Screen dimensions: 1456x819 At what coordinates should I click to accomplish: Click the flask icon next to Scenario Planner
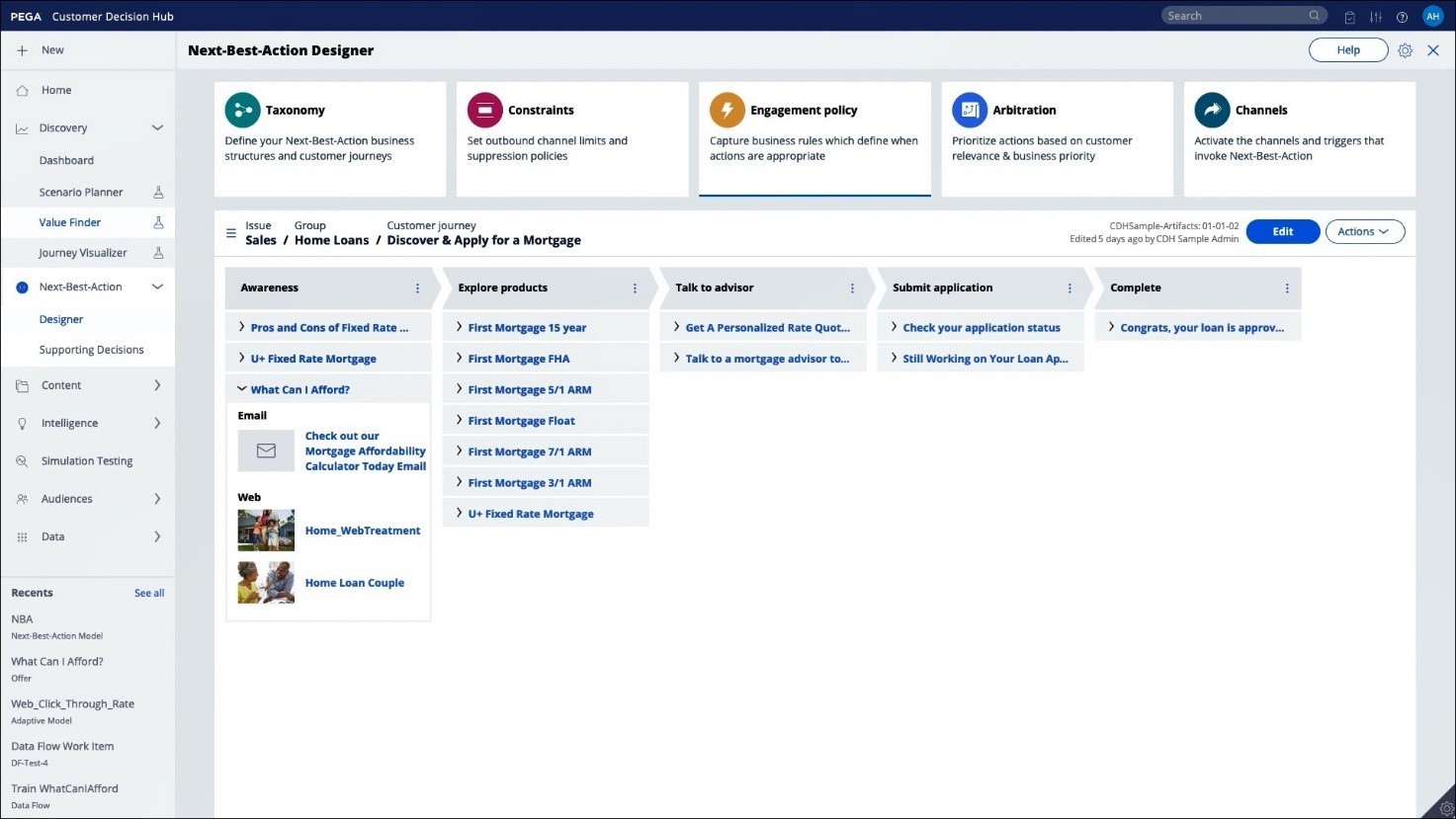[158, 193]
